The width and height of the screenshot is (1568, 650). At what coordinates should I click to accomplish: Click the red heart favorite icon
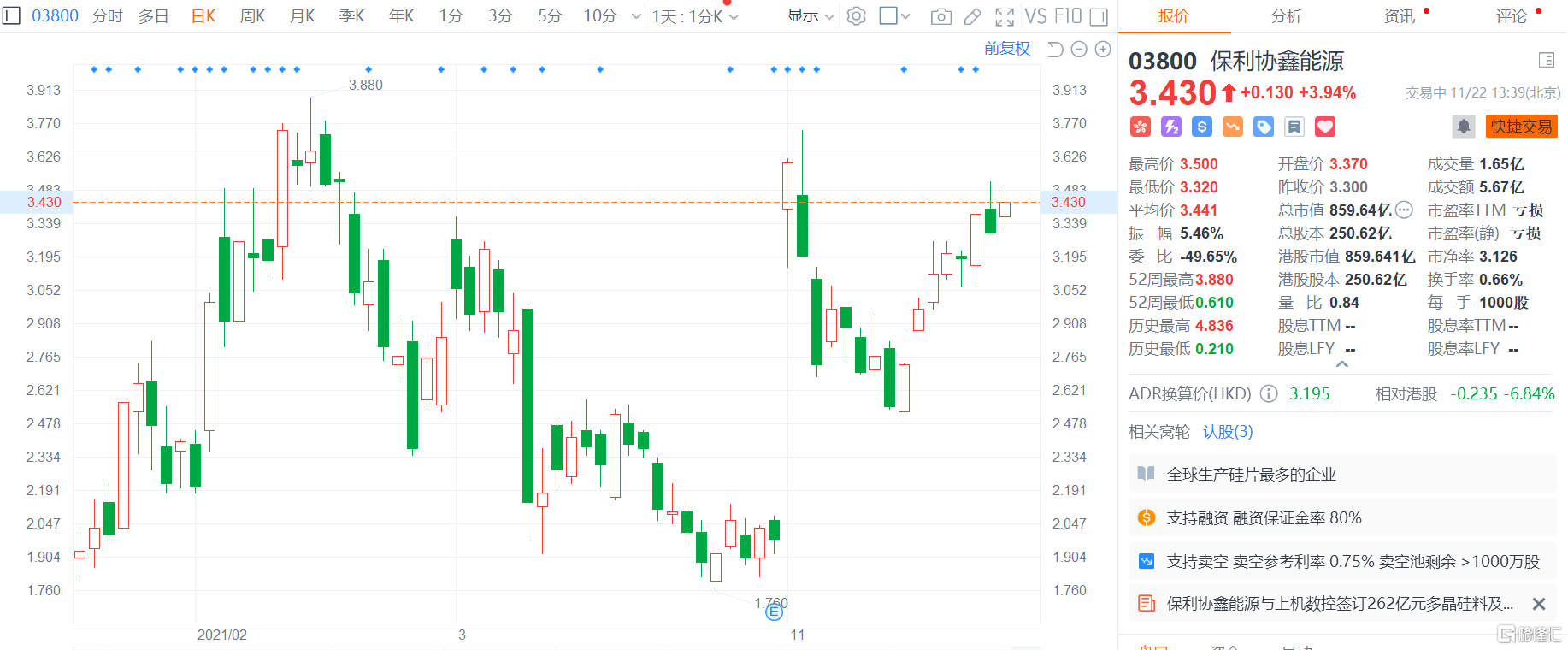point(1324,127)
